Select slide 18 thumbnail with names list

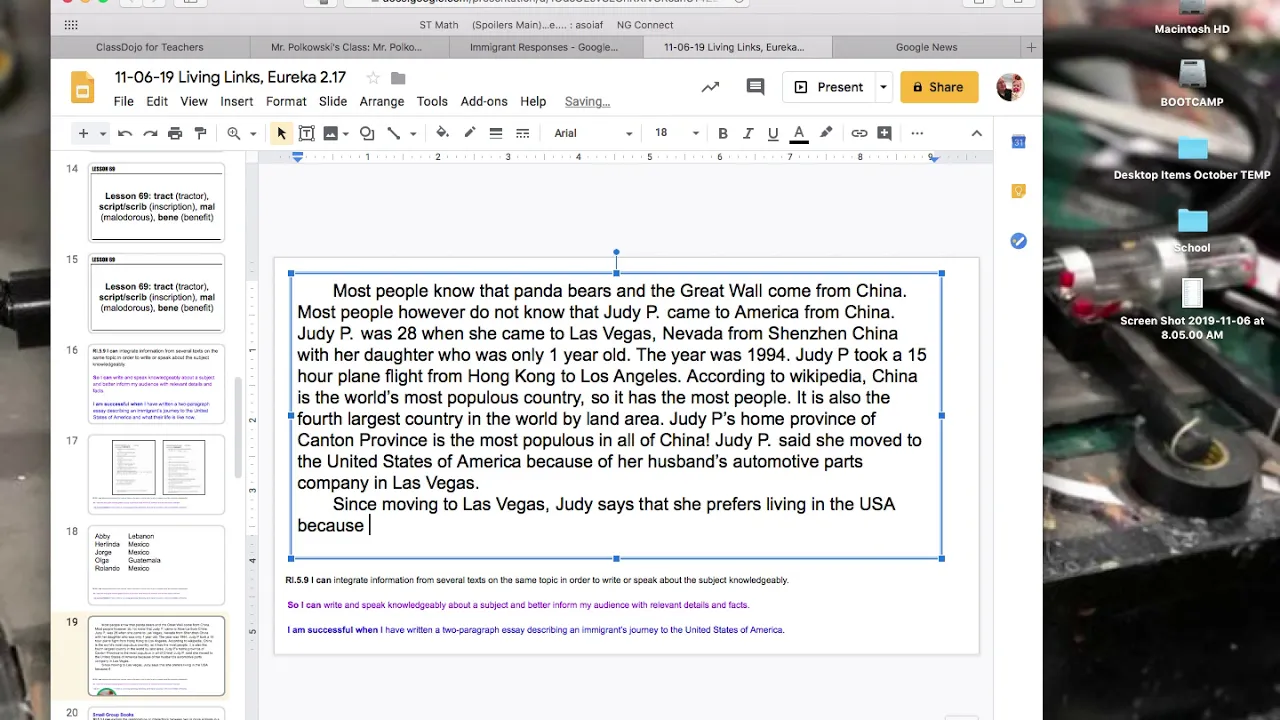point(157,565)
